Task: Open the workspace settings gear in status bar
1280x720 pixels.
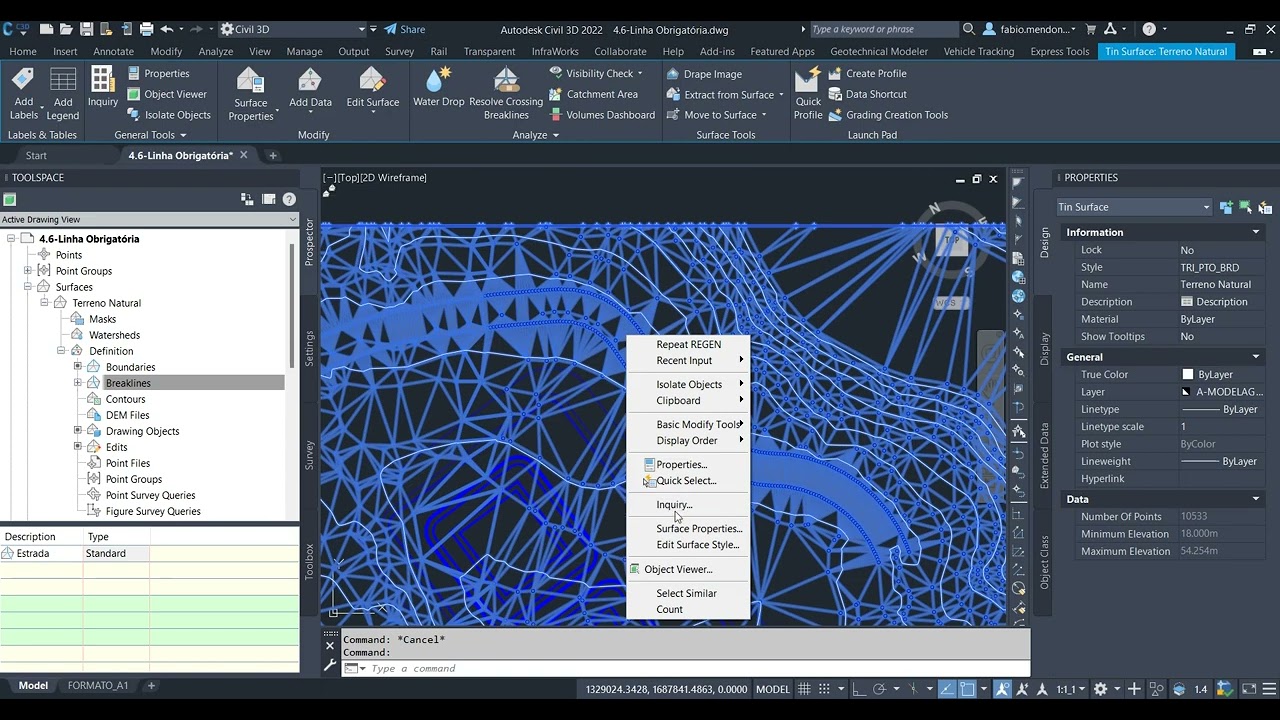Action: coord(1100,689)
